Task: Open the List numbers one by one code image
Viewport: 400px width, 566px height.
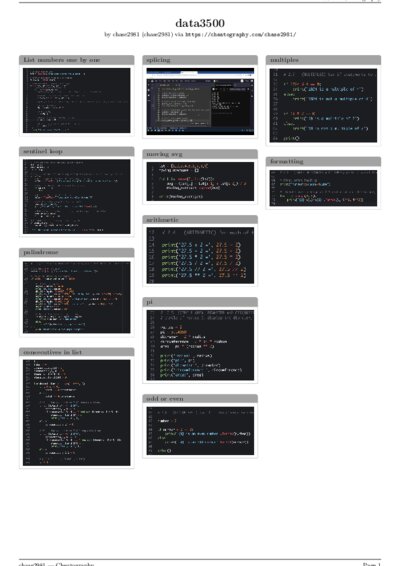Action: (77, 100)
